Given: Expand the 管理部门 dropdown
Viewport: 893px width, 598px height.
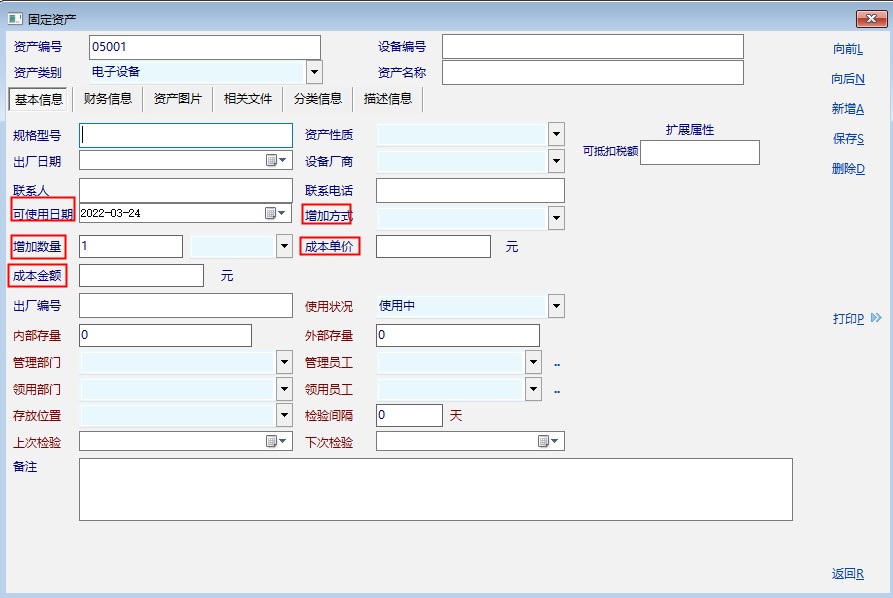Looking at the screenshot, I should coord(284,362).
